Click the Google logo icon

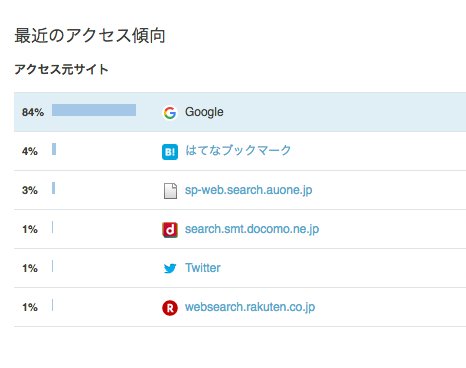[170, 113]
